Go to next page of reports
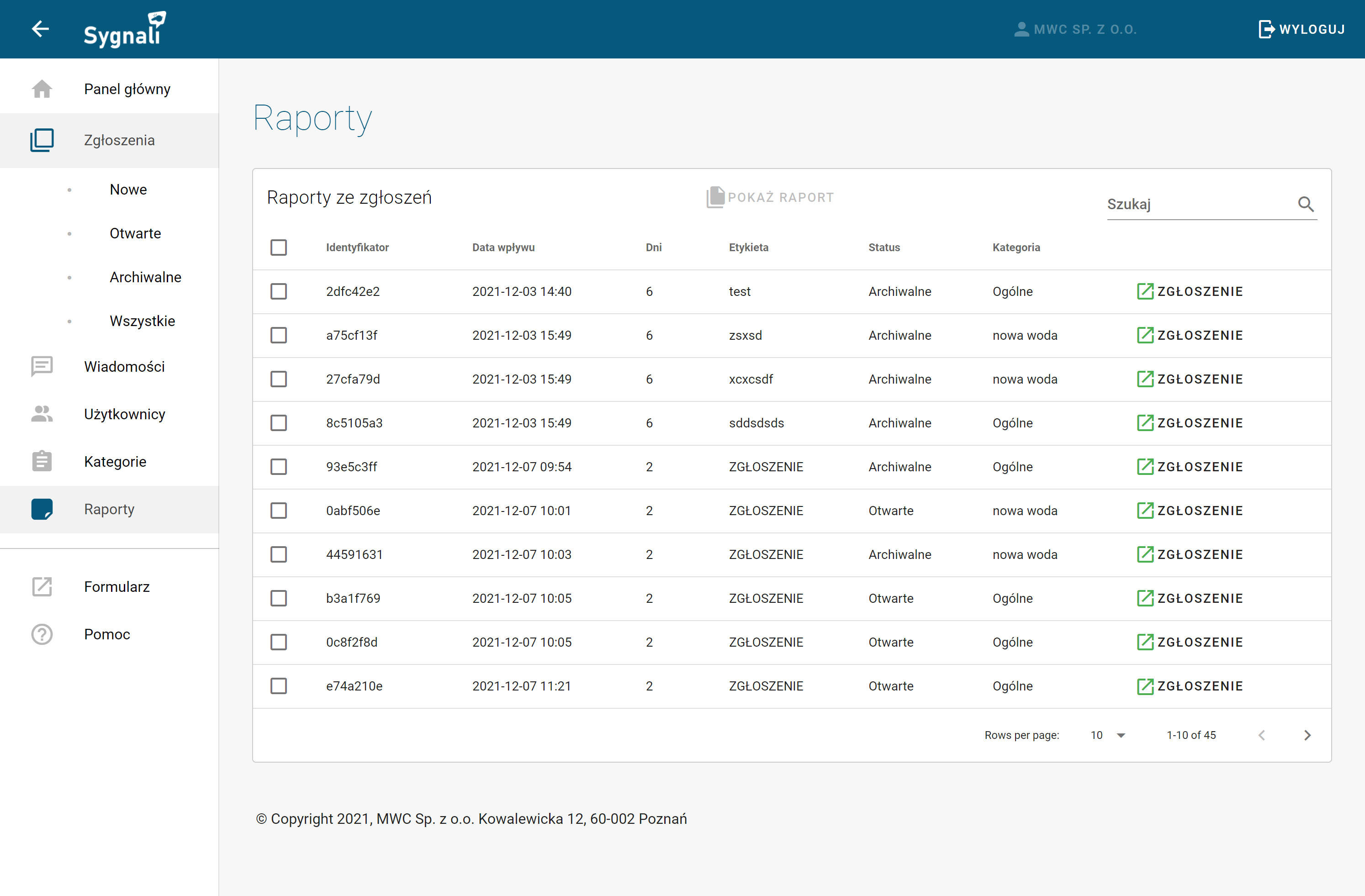The width and height of the screenshot is (1365, 896). 1307,735
